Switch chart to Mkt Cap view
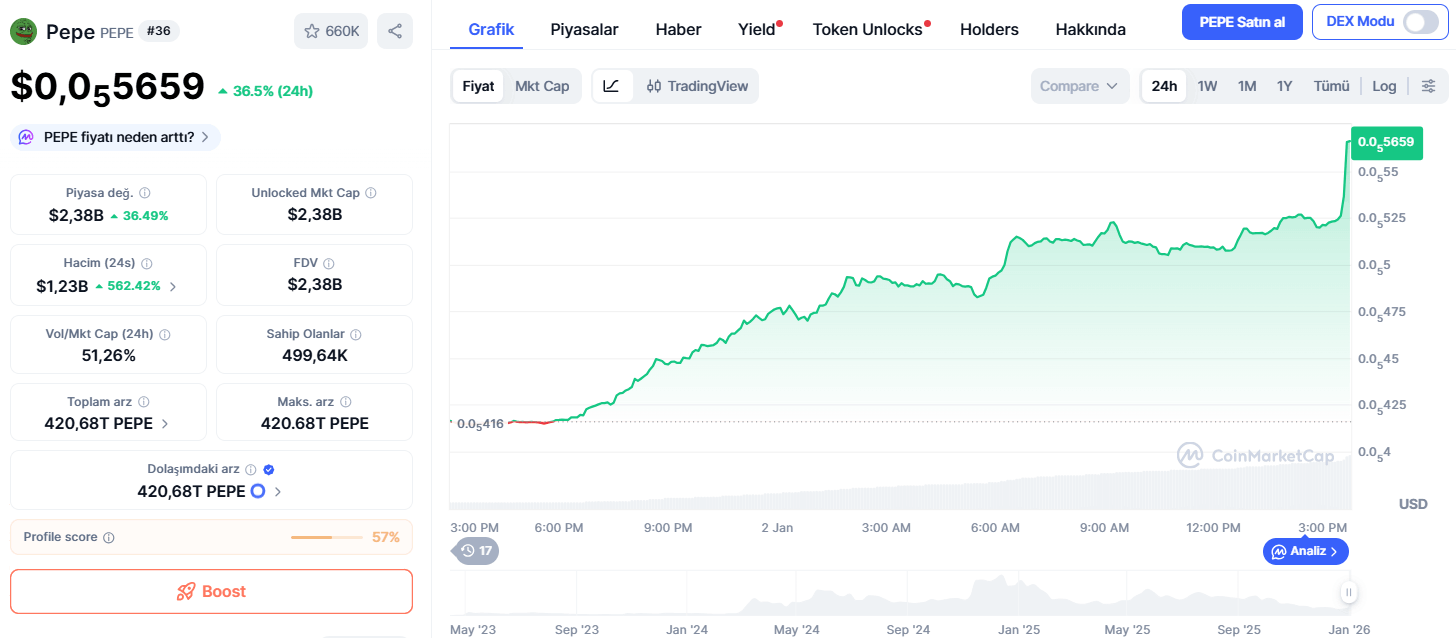Viewport: 1456px width, 638px height. point(542,86)
